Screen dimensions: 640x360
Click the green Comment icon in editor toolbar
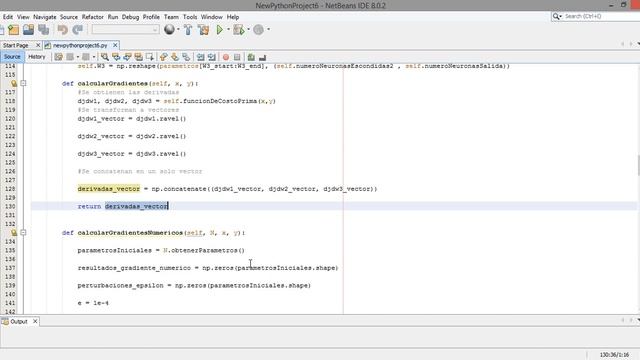click(x=251, y=57)
